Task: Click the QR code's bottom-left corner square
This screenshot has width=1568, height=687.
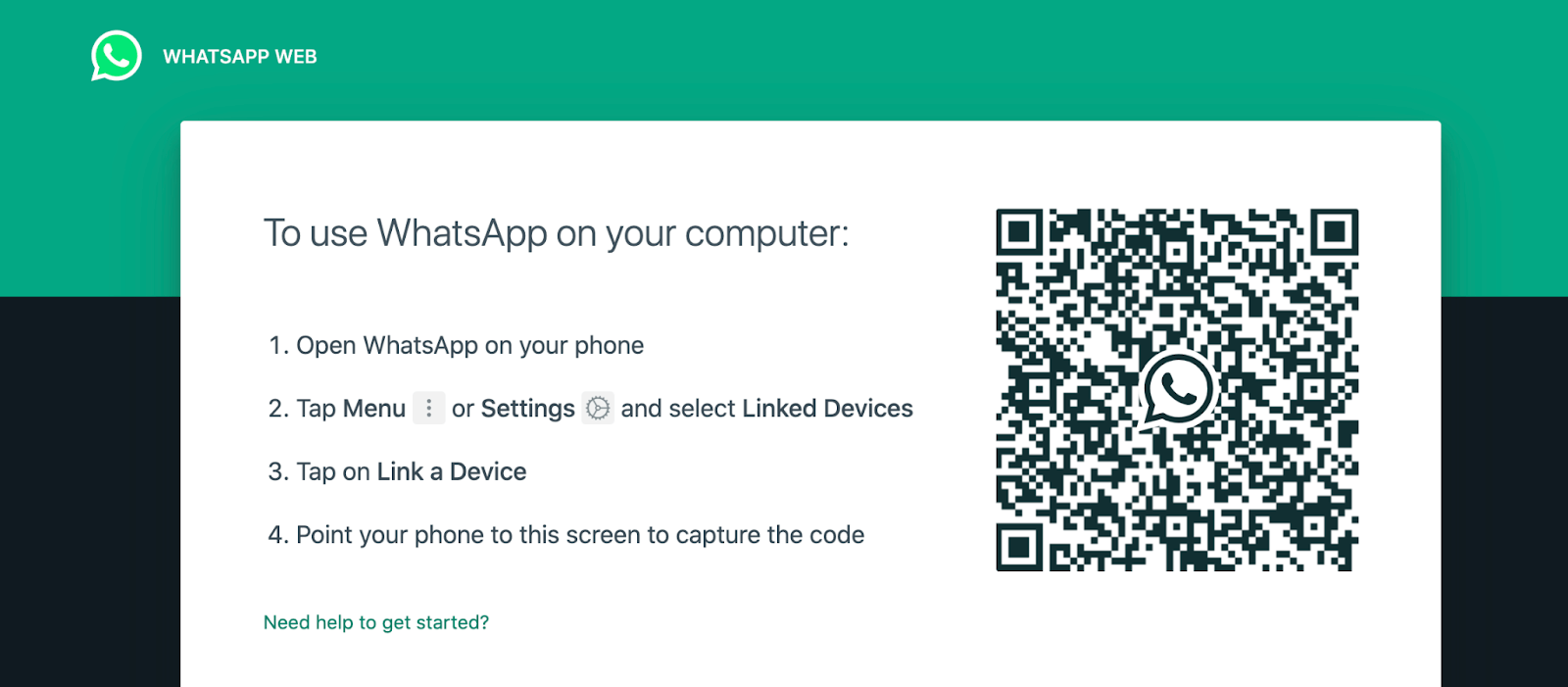Action: click(x=1020, y=547)
